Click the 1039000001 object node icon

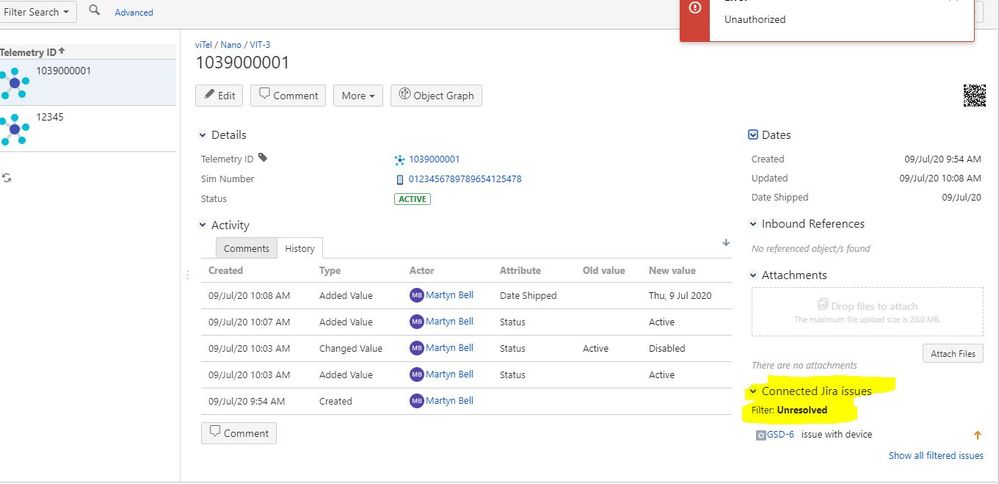14,83
